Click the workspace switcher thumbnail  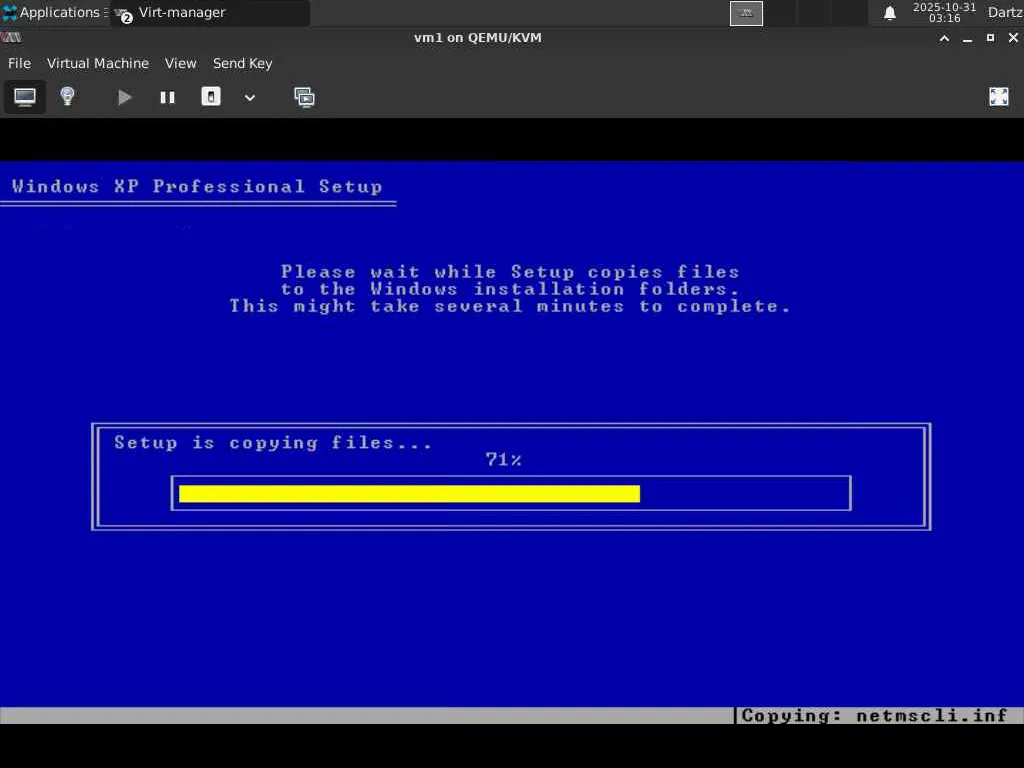click(x=746, y=13)
